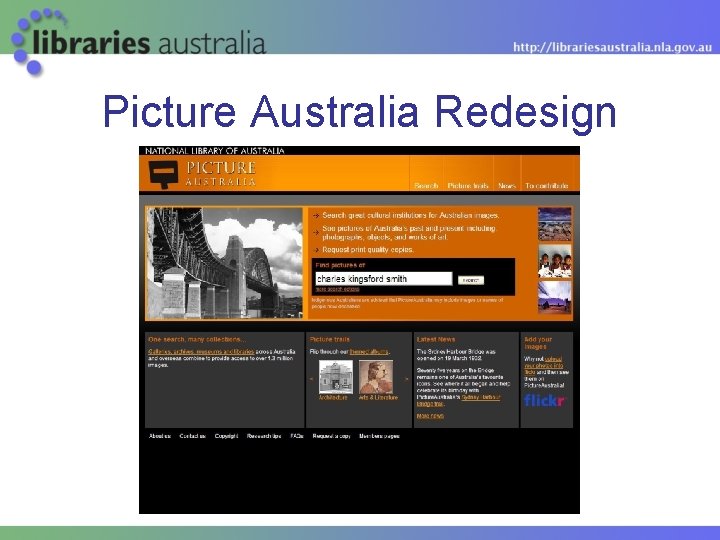Screen dimensions: 720x540
Task: Click the librariesaustralia.nla.gov.au URL
Action: pos(612,47)
